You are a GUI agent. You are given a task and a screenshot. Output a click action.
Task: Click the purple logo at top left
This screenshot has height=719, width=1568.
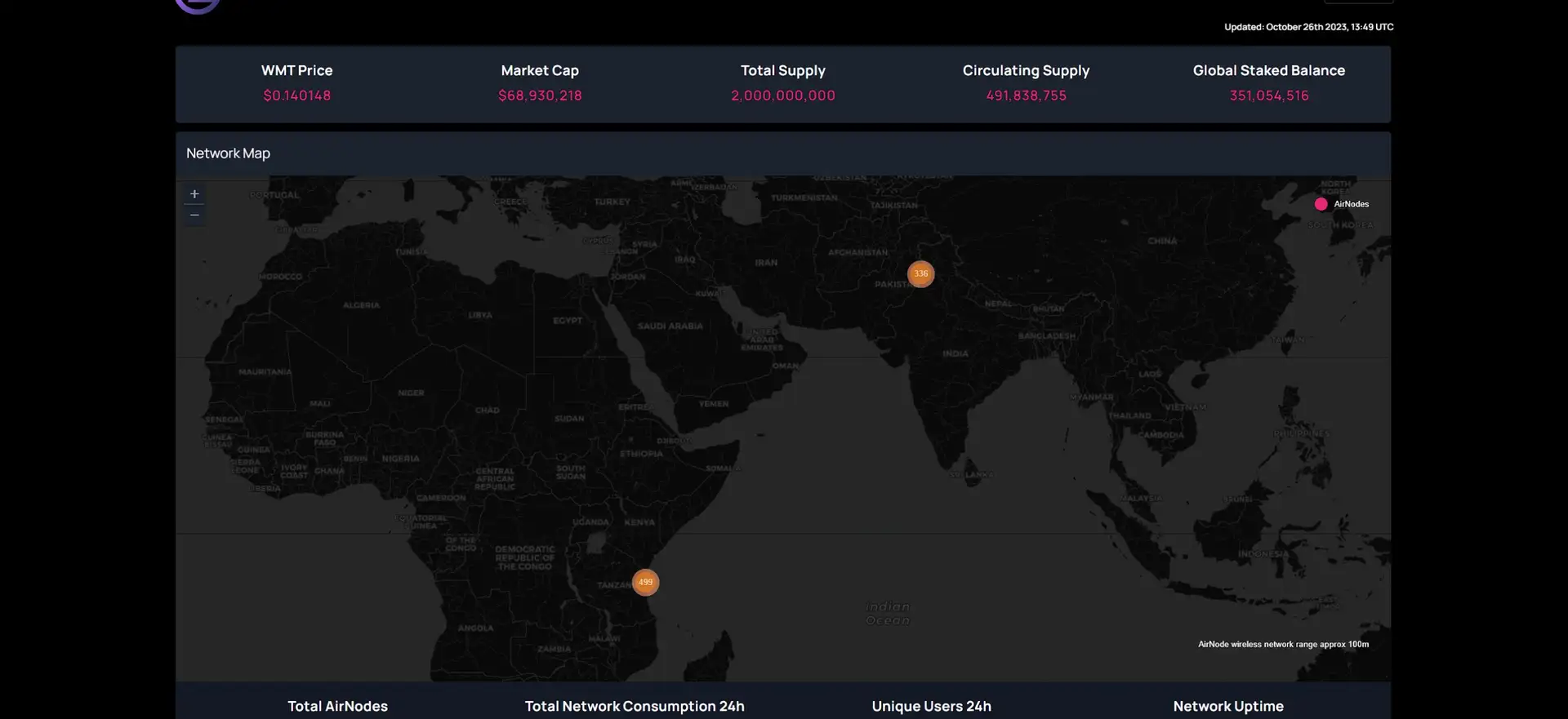[198, 5]
